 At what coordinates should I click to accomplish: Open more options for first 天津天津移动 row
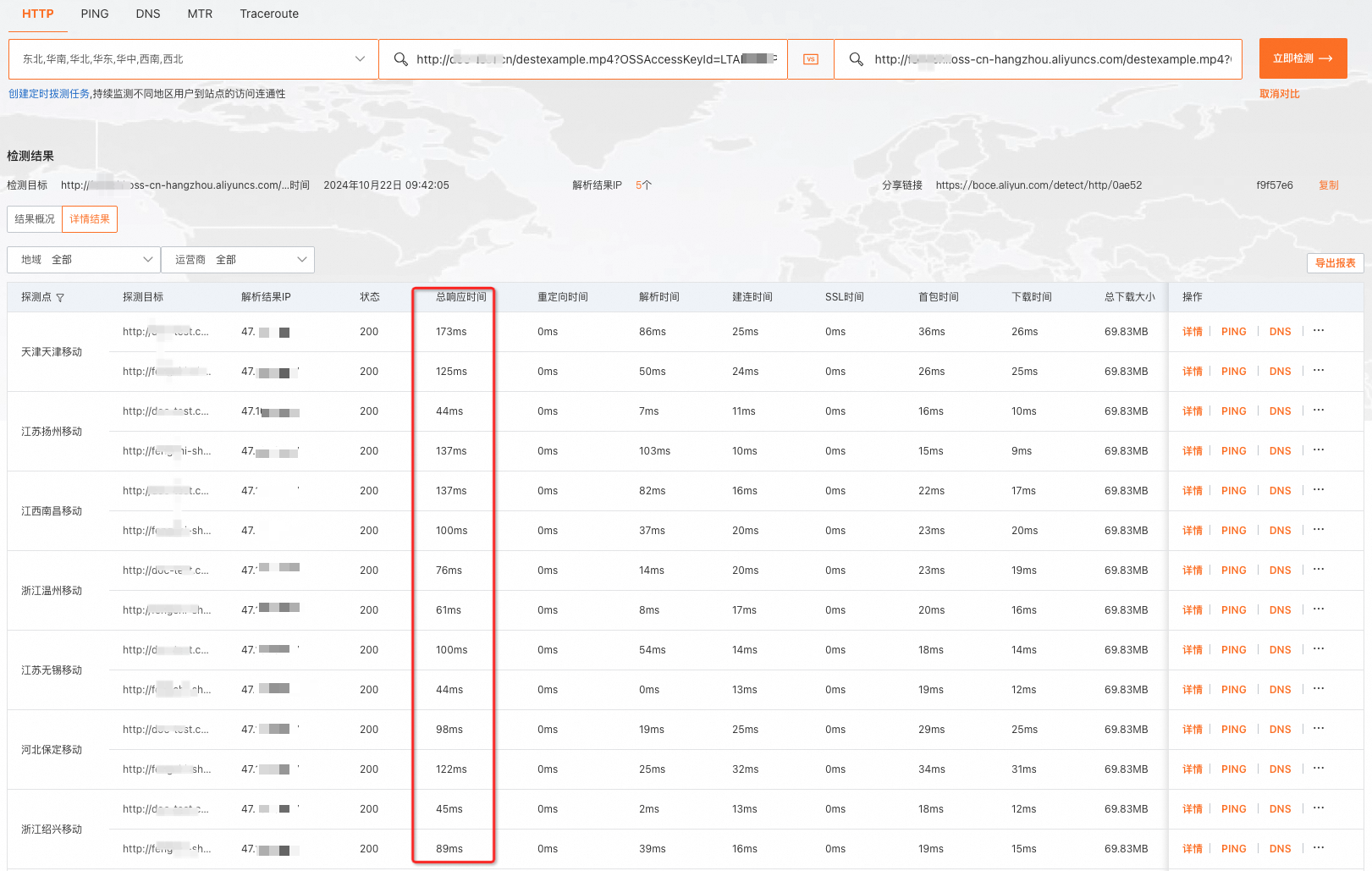coord(1319,331)
